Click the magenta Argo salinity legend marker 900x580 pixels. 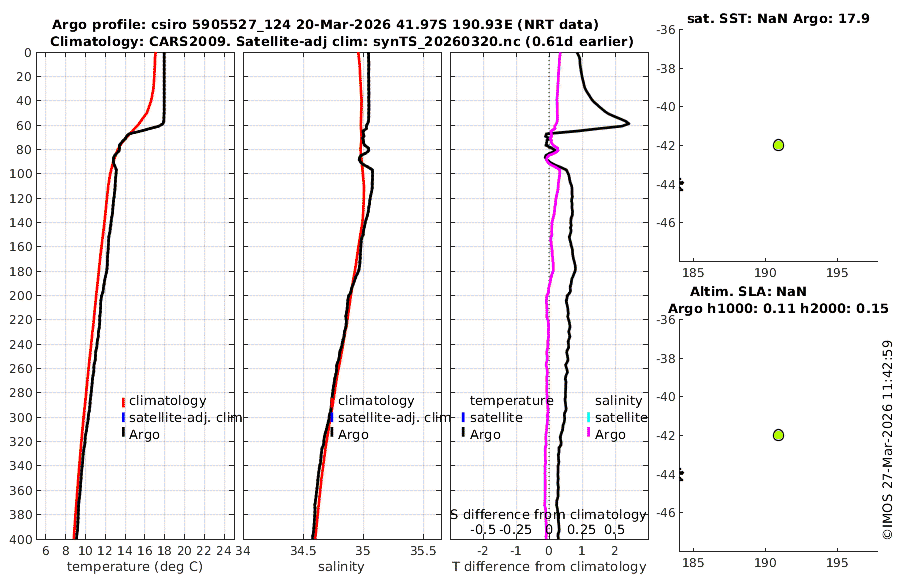coord(588,433)
